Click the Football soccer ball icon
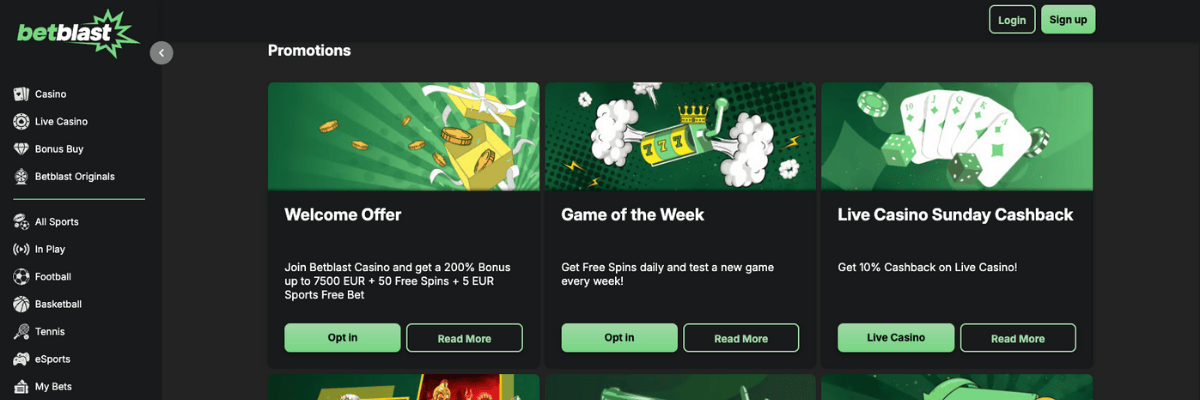Screen dimensions: 1200x400 pos(21,276)
